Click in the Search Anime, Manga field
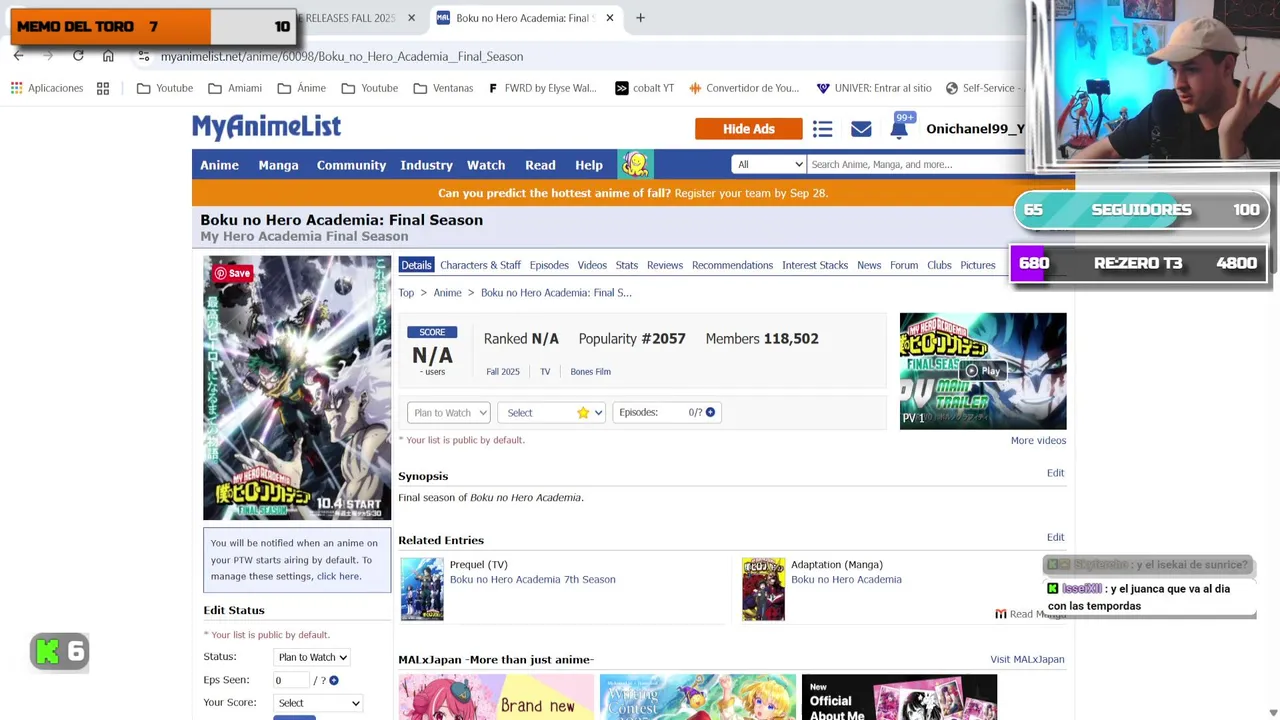Image resolution: width=1280 pixels, height=720 pixels. coord(915,164)
